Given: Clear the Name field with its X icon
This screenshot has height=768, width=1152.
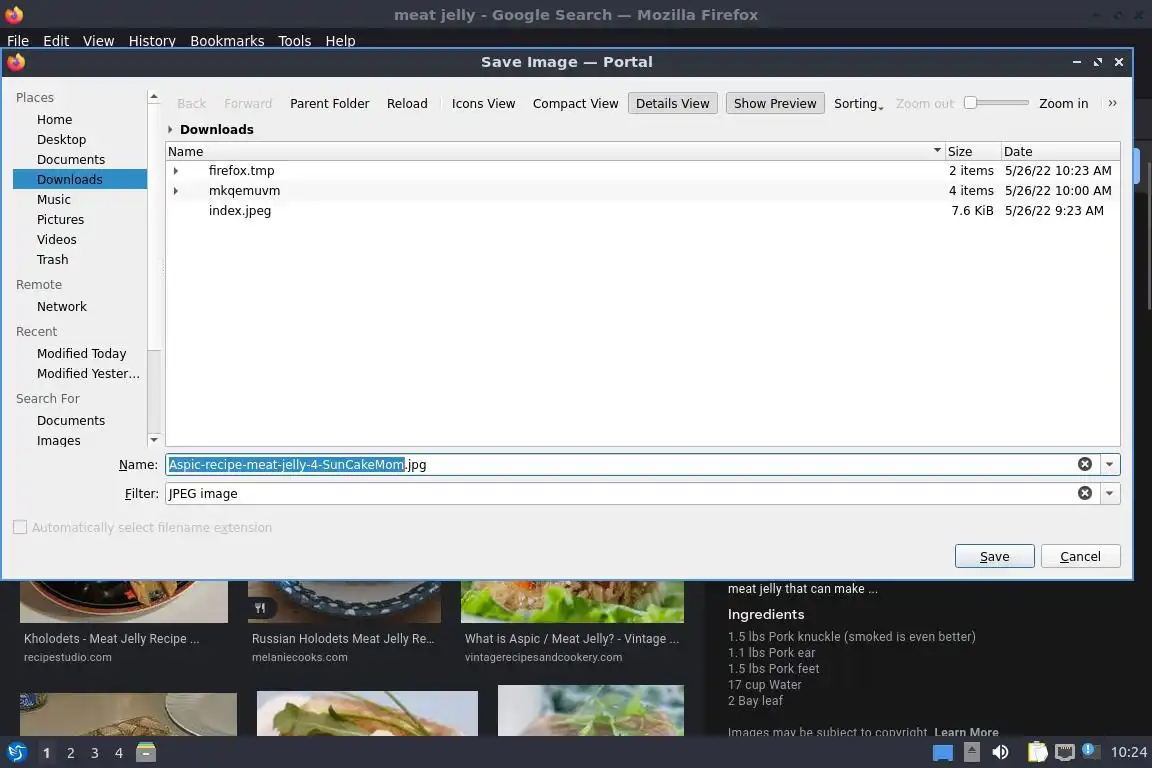Looking at the screenshot, I should pos(1084,464).
